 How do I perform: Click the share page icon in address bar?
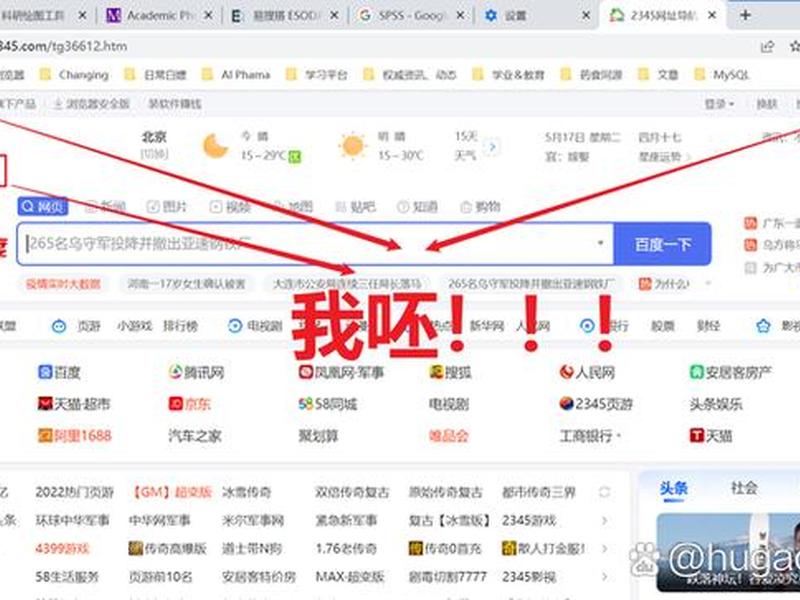767,46
